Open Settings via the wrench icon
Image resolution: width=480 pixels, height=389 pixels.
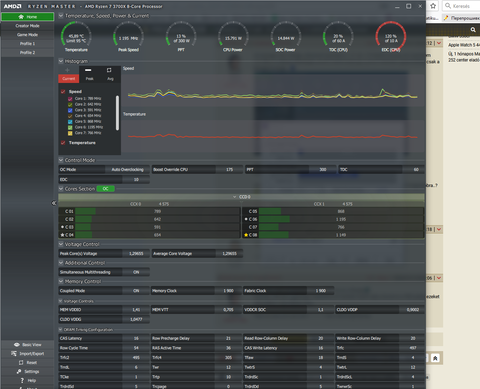19,372
